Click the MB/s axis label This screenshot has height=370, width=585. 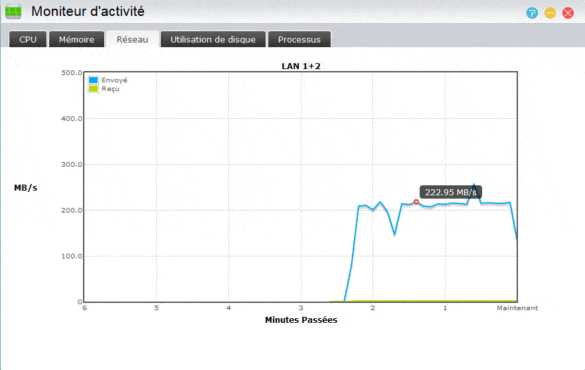pos(26,188)
